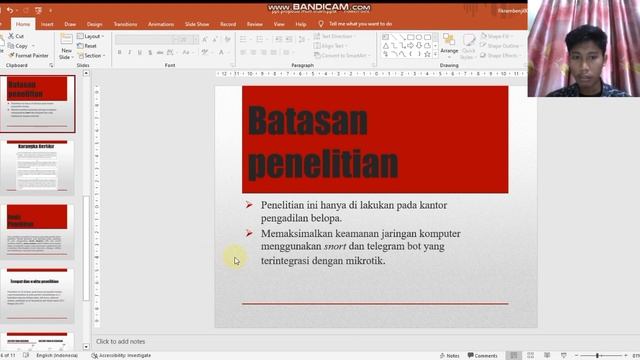The image size is (640, 360).
Task: Open the Align Text dropdown
Action: point(331,46)
